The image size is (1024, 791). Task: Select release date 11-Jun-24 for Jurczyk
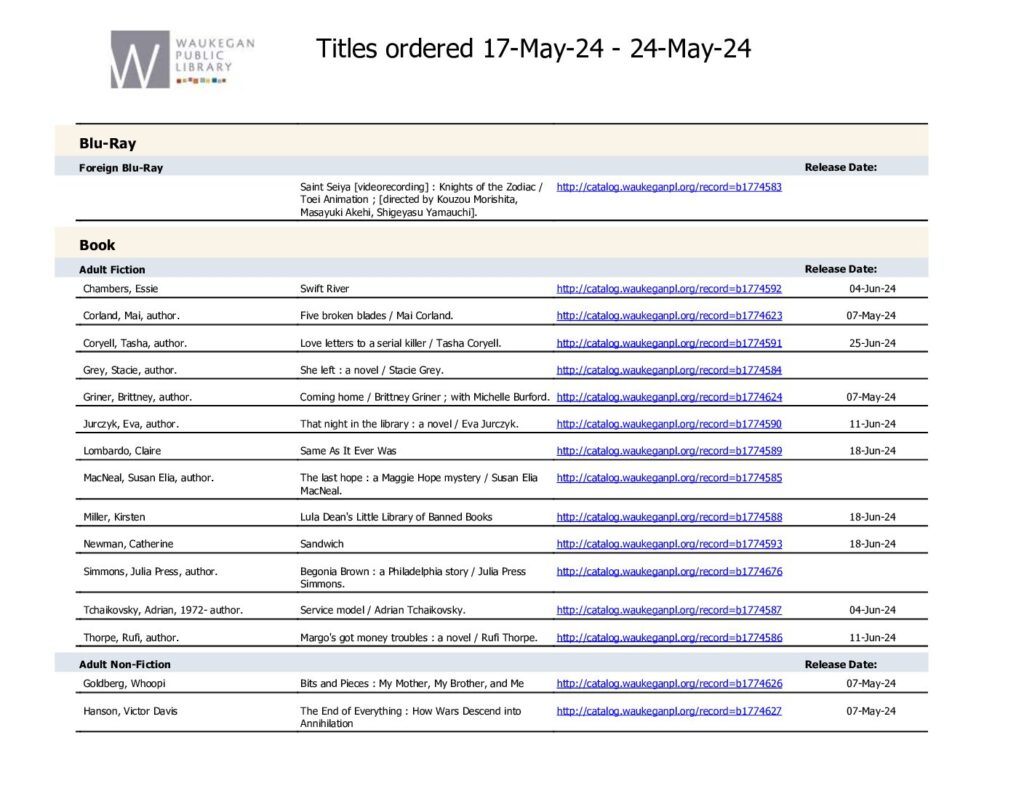tap(872, 424)
